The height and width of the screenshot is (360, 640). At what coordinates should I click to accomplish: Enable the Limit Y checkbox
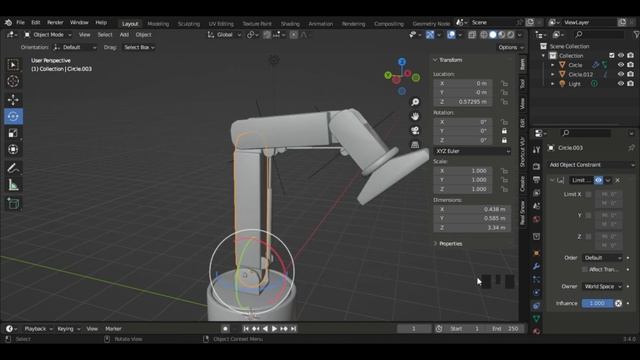(588, 215)
